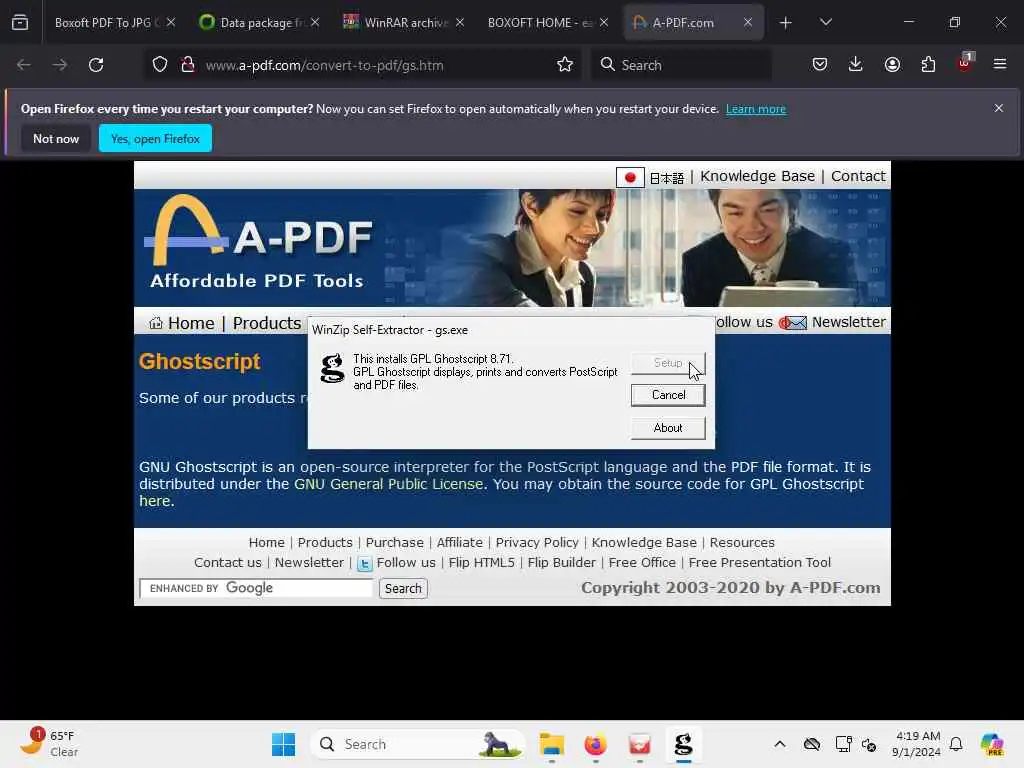Dismiss the Firefox startup notification bar
The width and height of the screenshot is (1024, 768).
pyautogui.click(x=999, y=108)
